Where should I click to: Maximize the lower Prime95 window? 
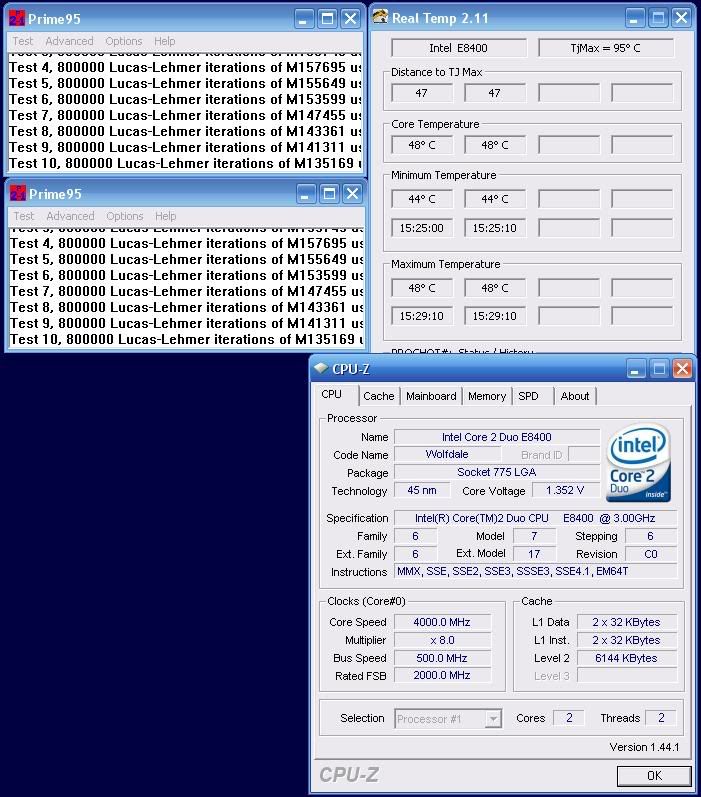pos(329,194)
